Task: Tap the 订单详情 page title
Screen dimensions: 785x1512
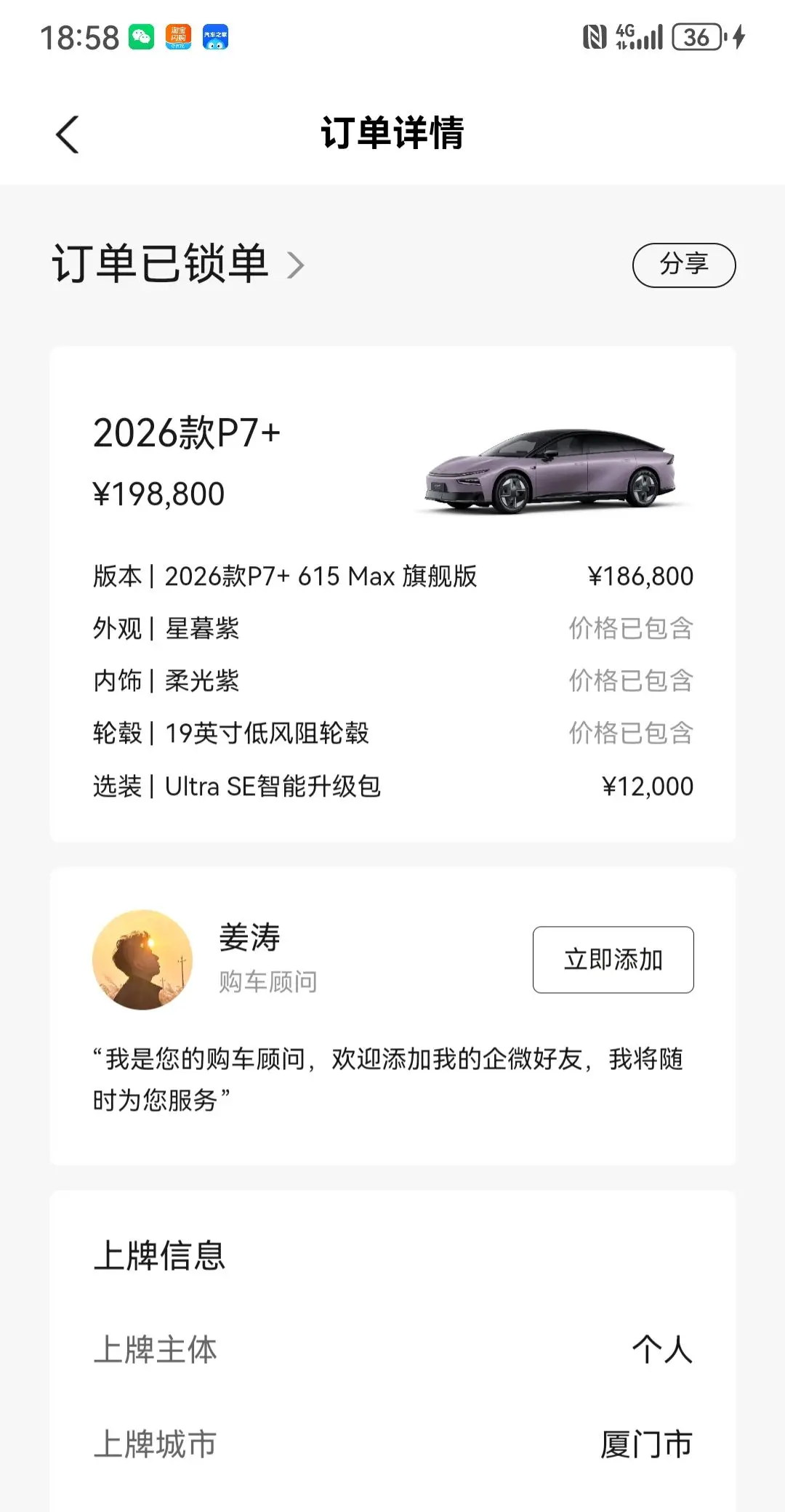Action: click(392, 134)
